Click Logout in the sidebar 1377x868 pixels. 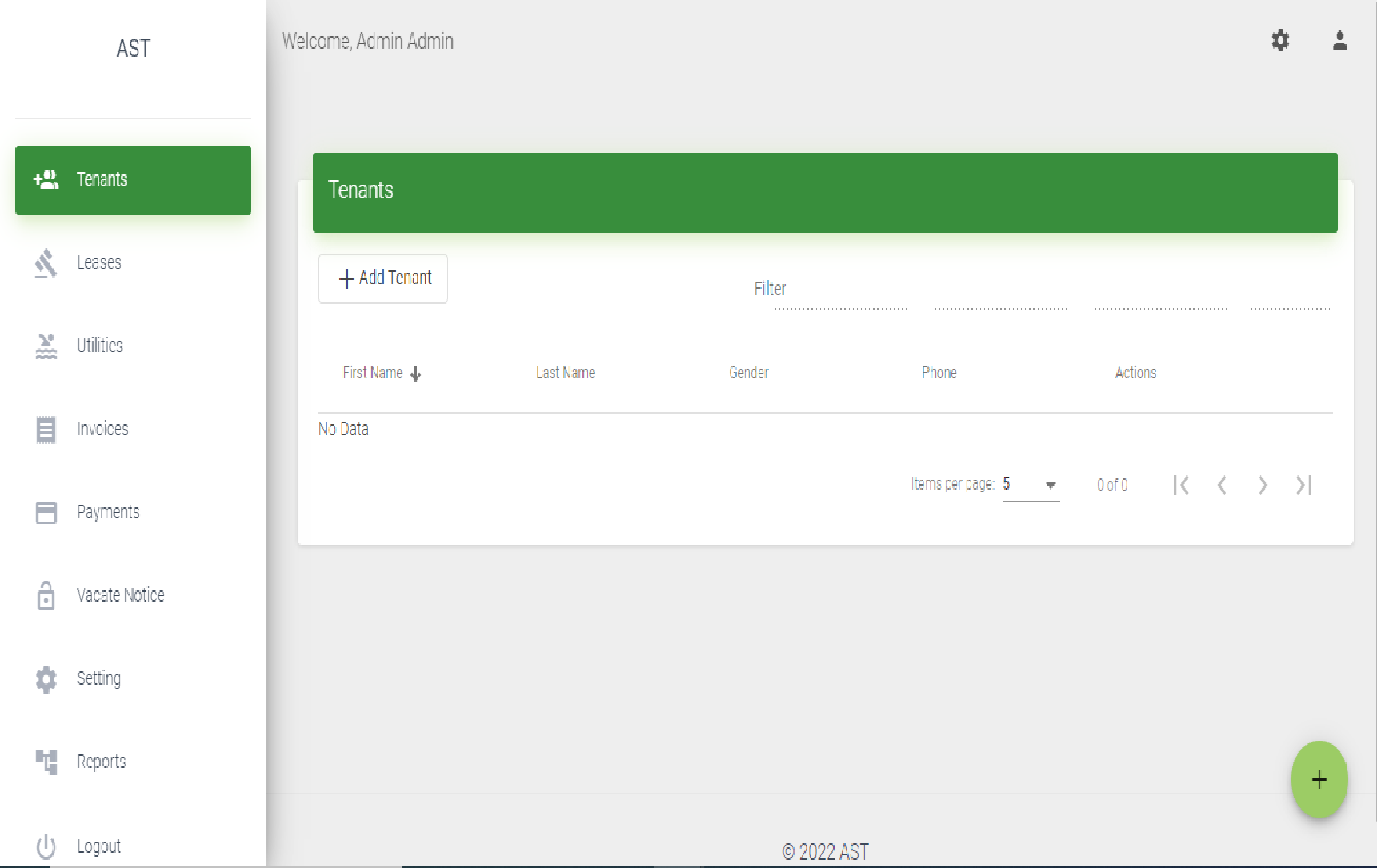click(98, 846)
